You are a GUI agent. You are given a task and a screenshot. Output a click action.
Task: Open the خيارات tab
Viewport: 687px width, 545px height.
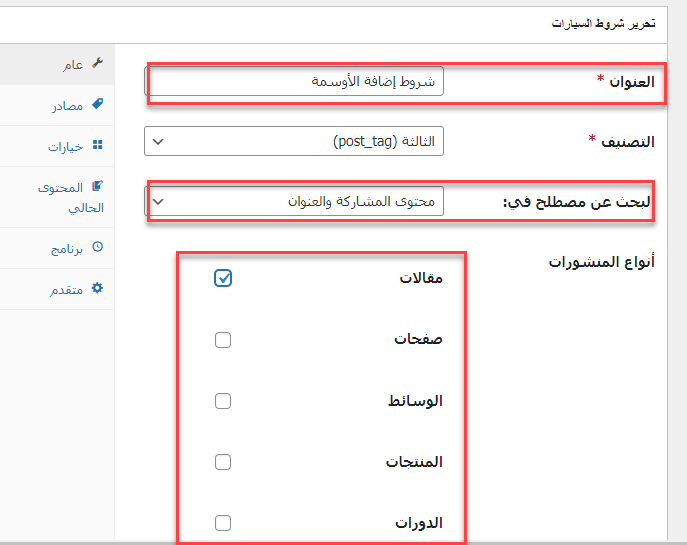click(57, 146)
